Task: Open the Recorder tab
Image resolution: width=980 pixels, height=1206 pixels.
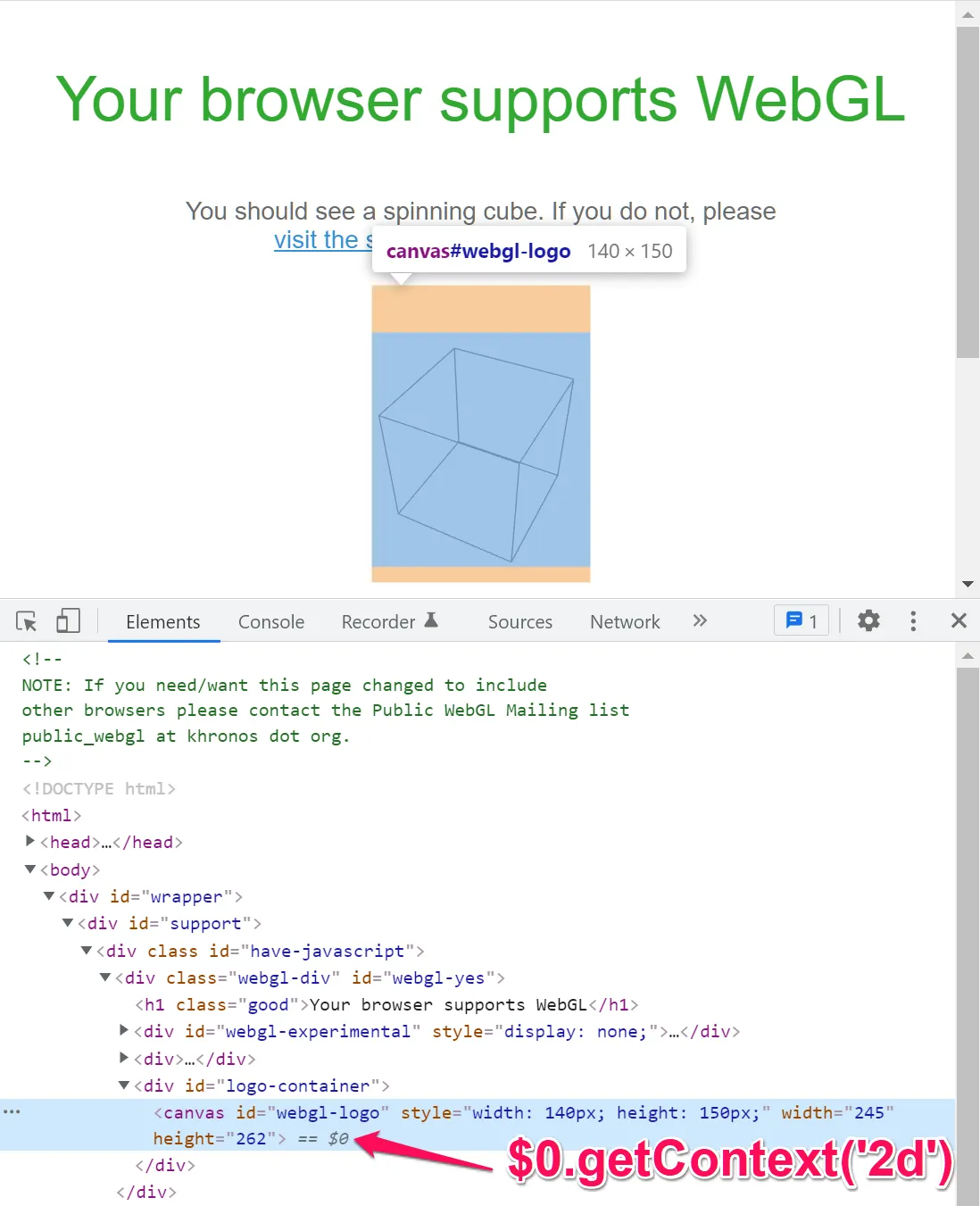Action: pos(389,622)
